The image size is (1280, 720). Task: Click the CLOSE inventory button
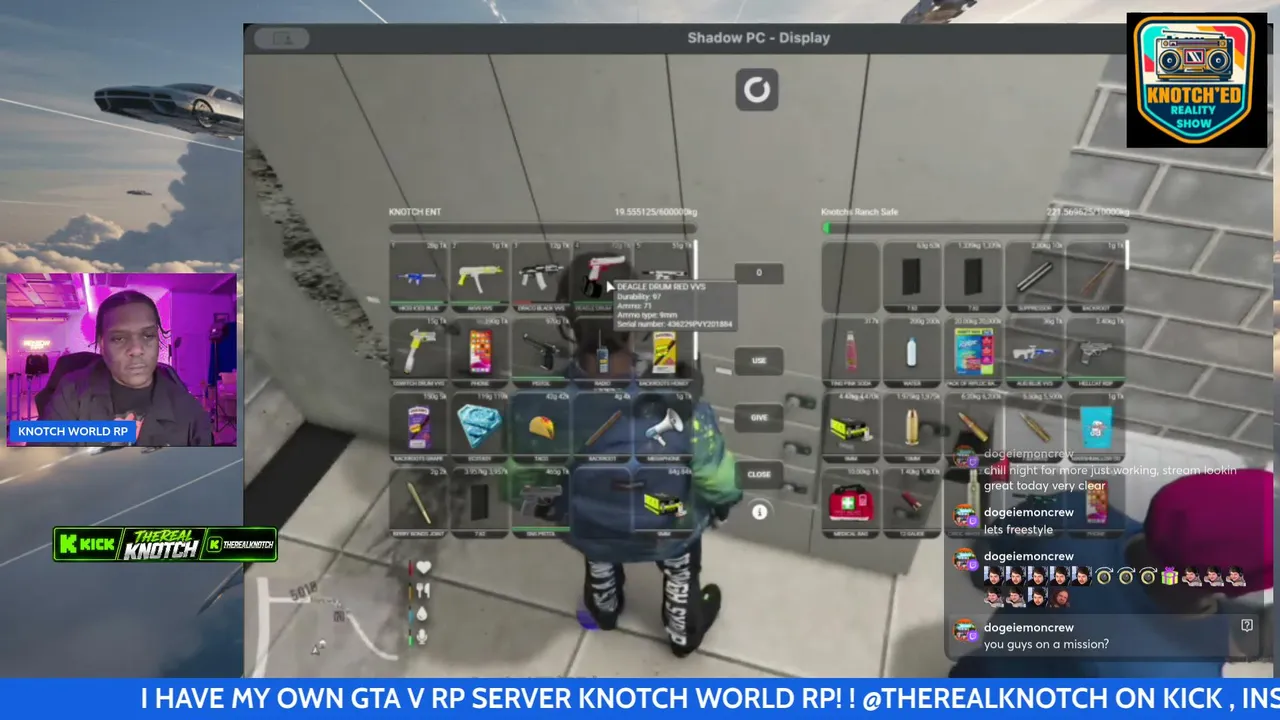tap(759, 474)
